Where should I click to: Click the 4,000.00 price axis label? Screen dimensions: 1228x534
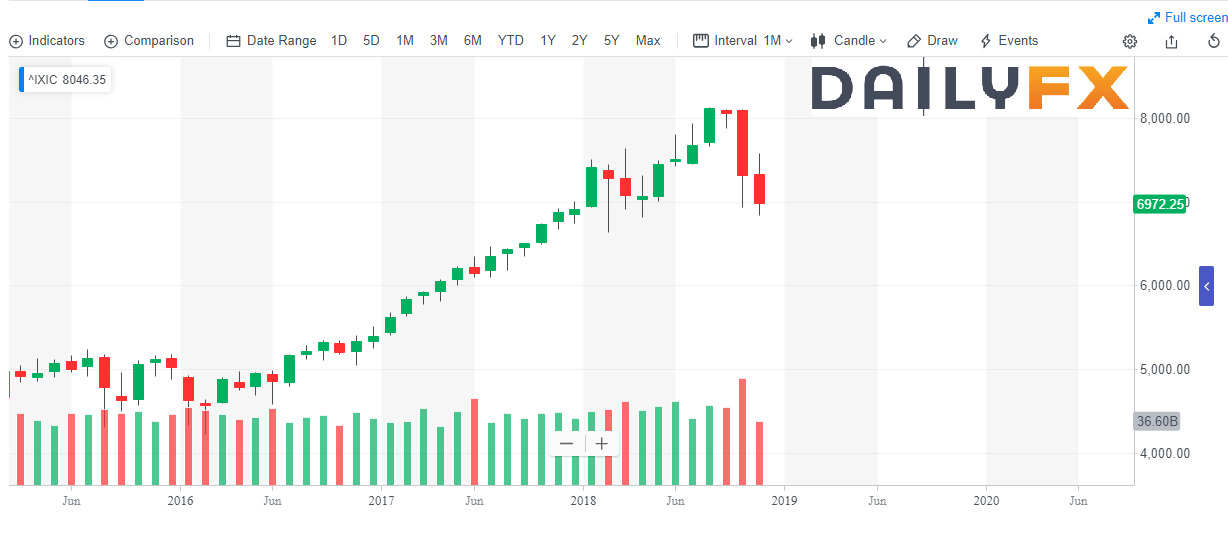point(1166,454)
